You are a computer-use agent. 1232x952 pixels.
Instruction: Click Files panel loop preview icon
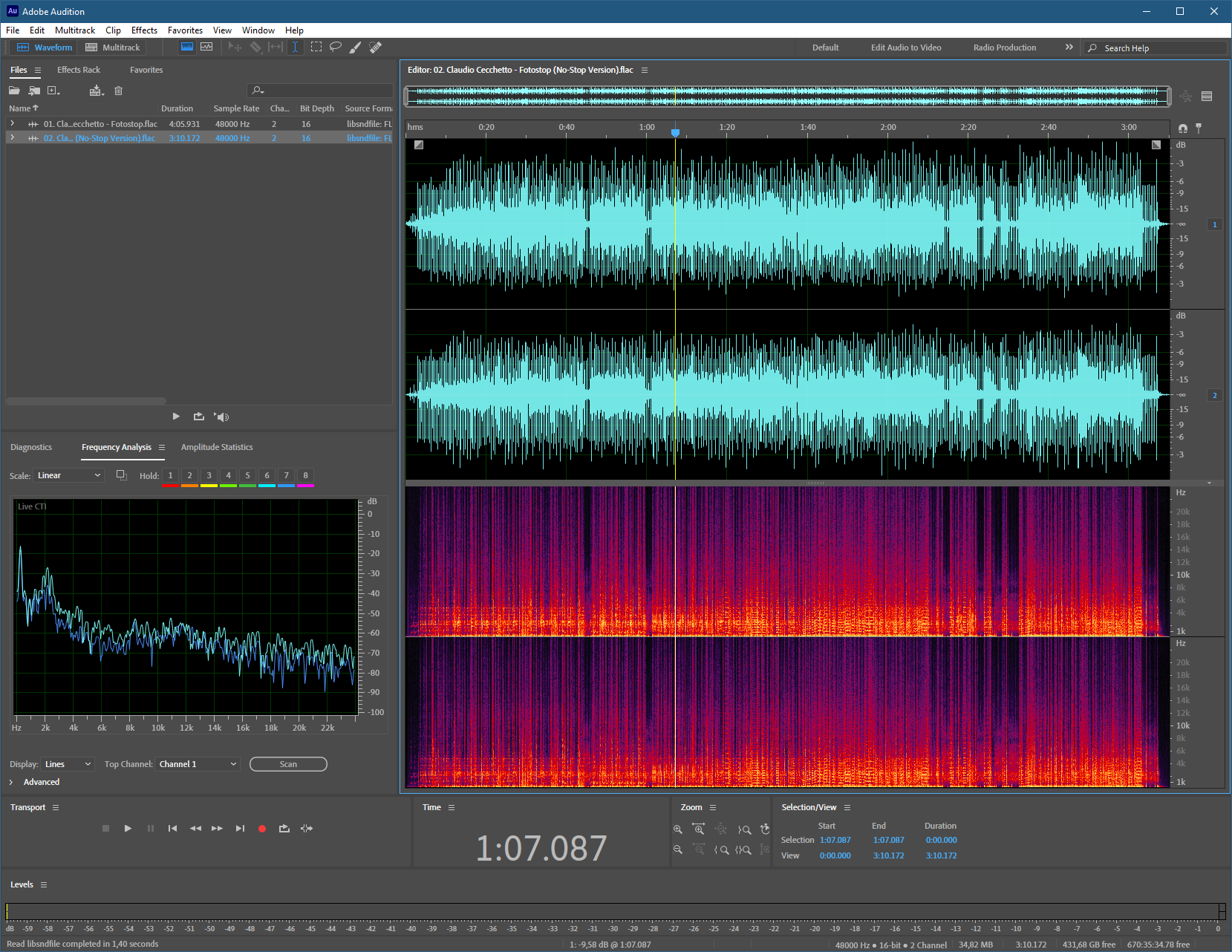coord(198,417)
